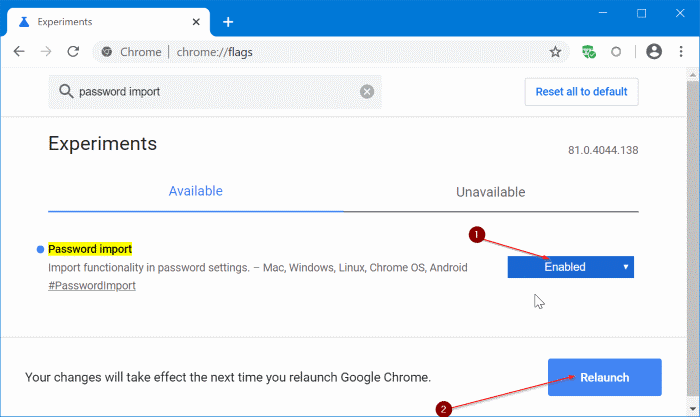Viewport: 700px width, 417px height.
Task: Open a new tab with the plus button
Action: click(x=228, y=22)
